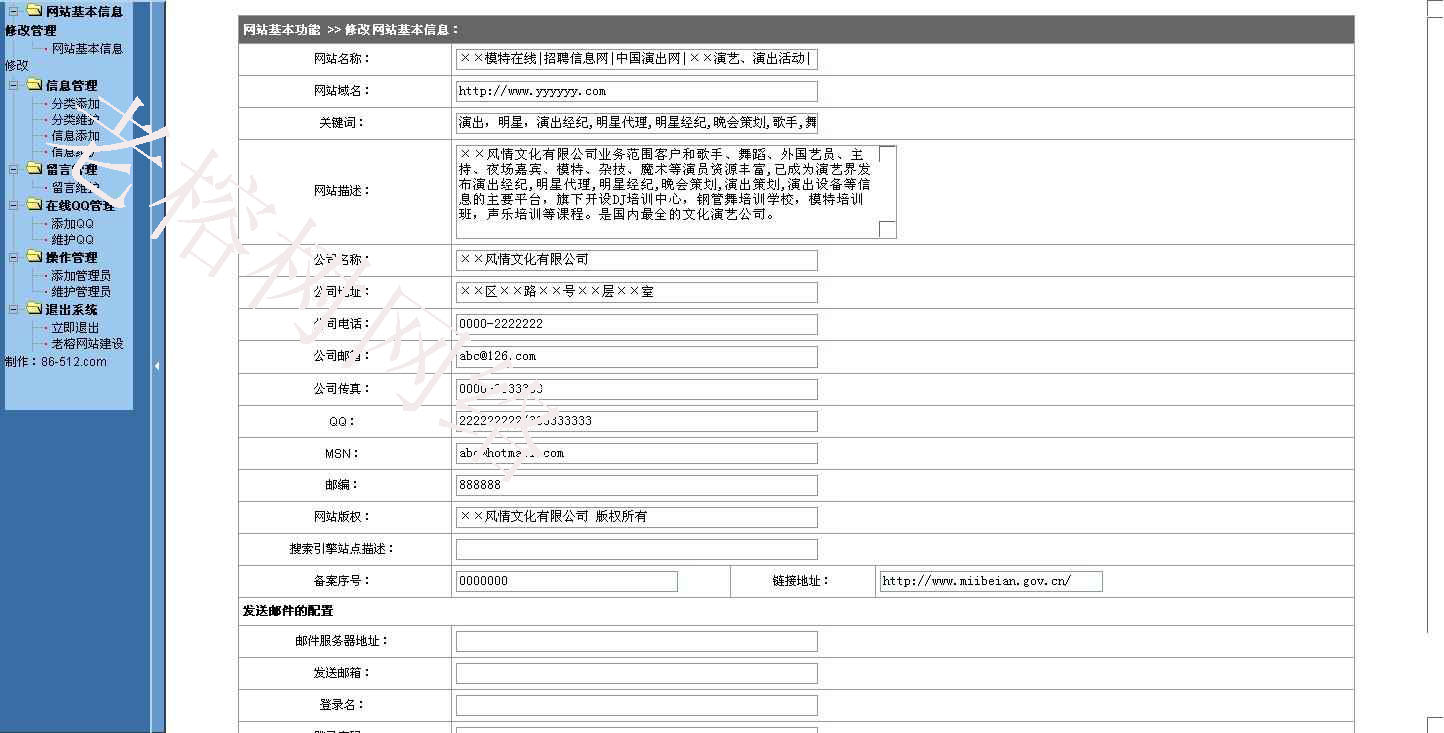The image size is (1444, 733).
Task: Click the 关键词 input field
Action: tap(636, 123)
